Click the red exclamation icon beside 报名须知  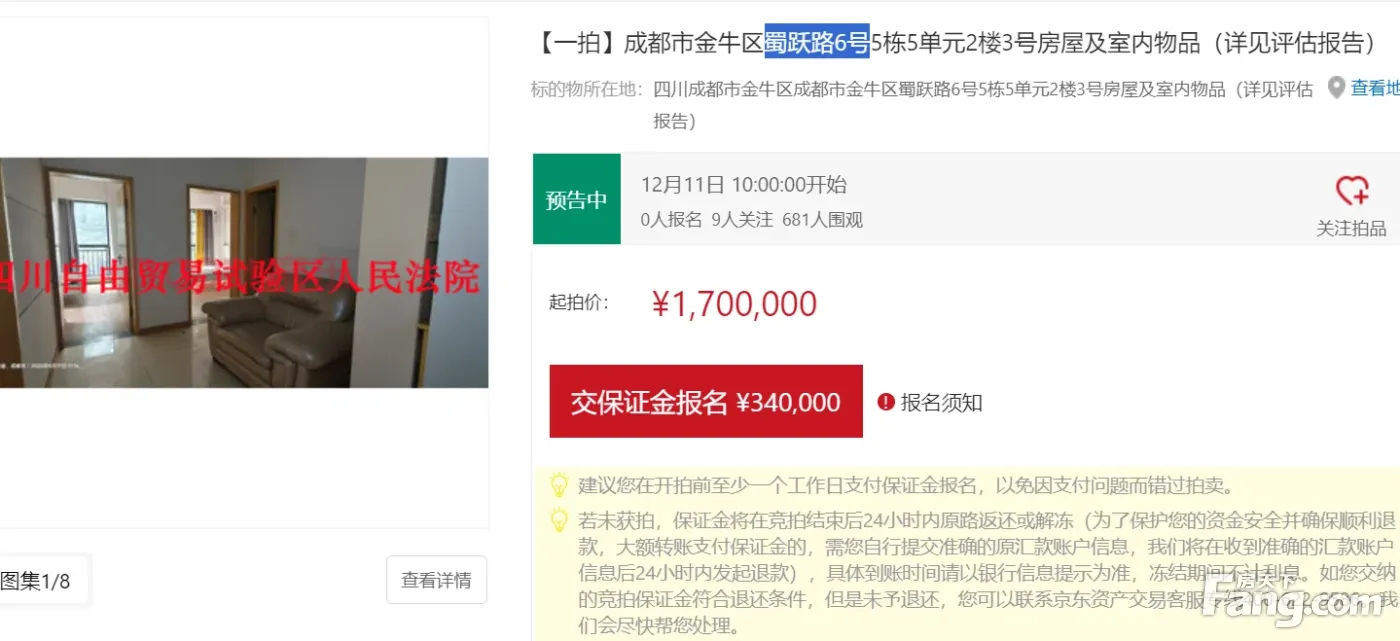(x=886, y=402)
